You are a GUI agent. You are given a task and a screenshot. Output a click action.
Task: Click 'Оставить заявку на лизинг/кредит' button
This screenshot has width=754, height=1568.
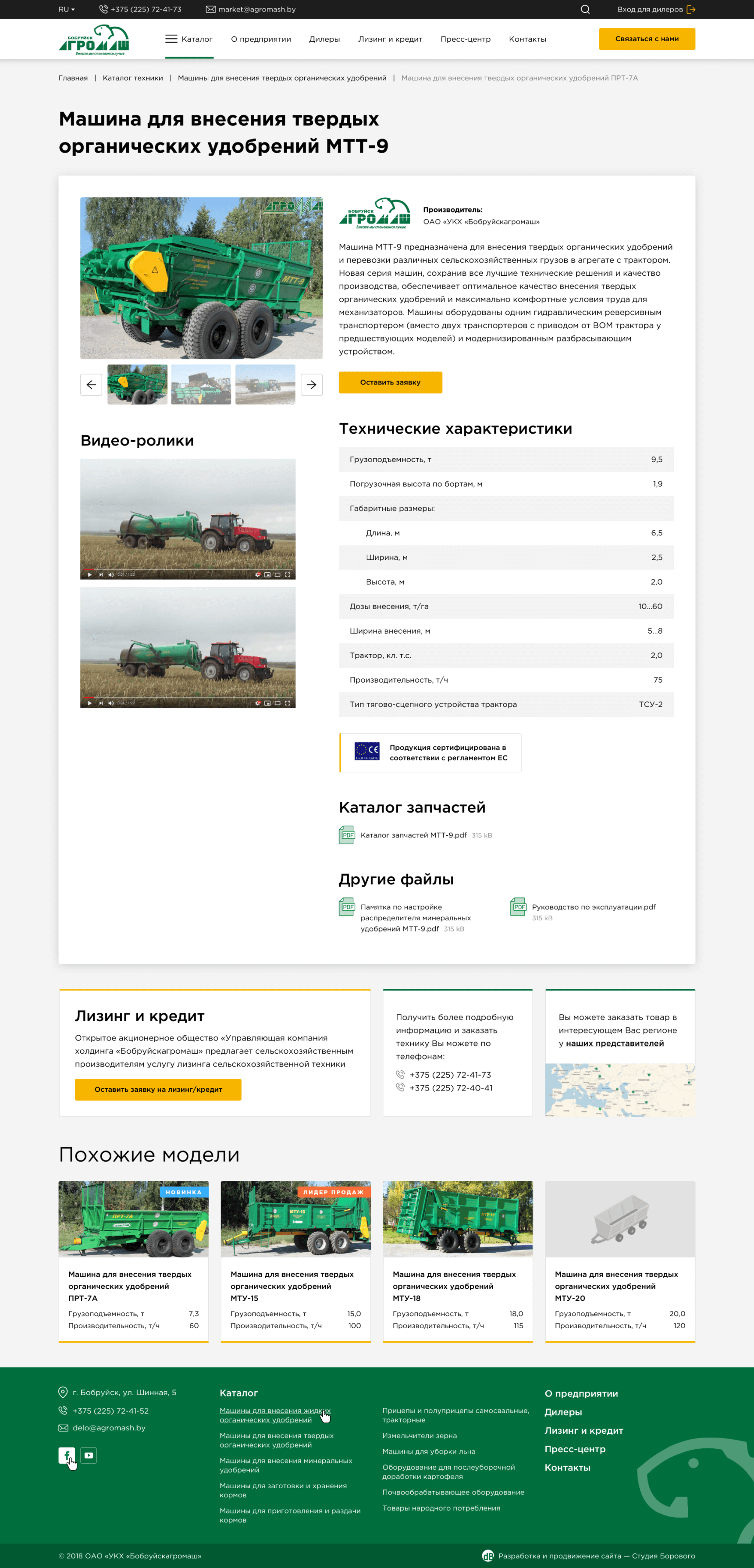click(158, 1090)
